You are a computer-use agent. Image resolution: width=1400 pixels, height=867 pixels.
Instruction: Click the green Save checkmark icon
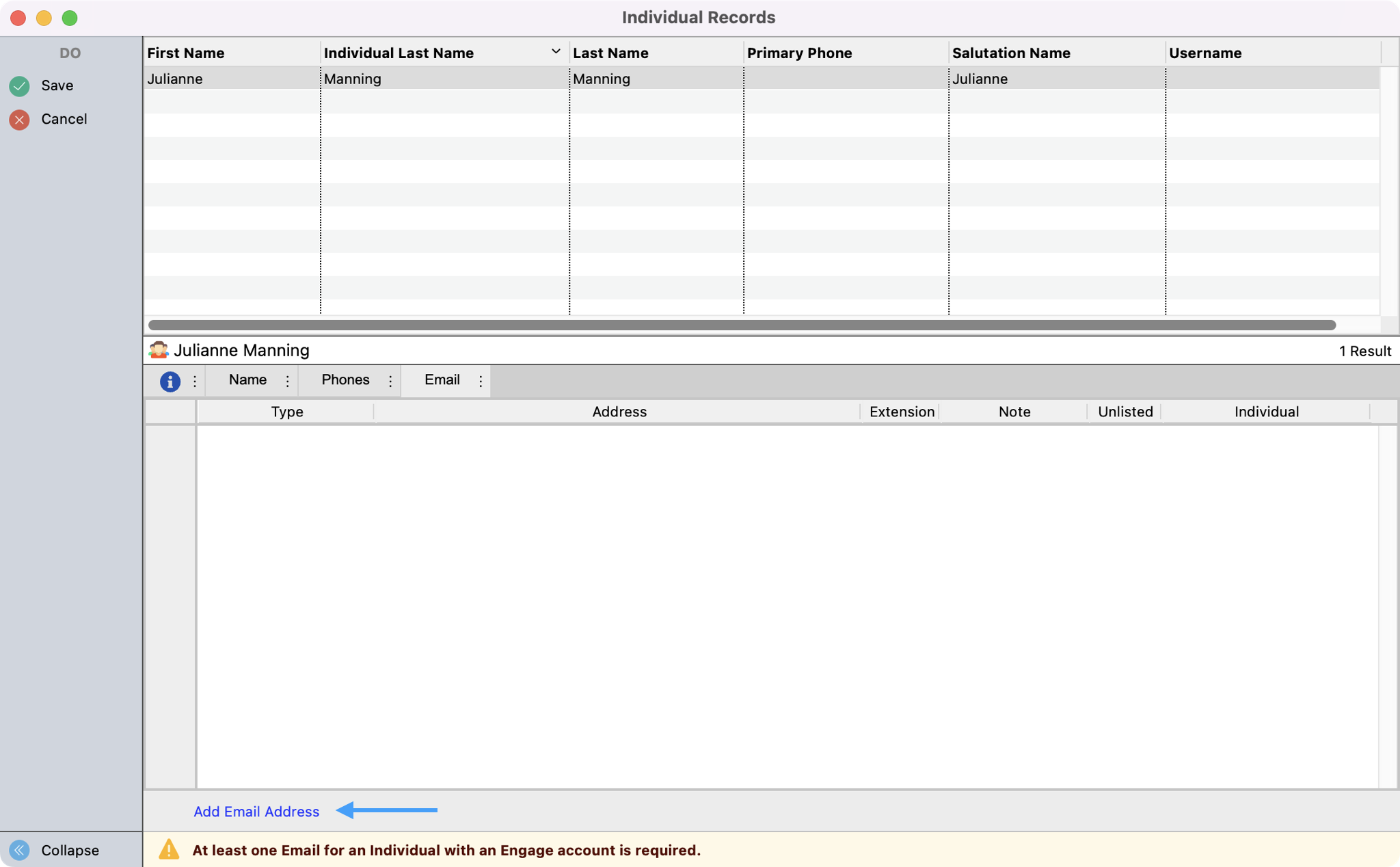pos(19,85)
